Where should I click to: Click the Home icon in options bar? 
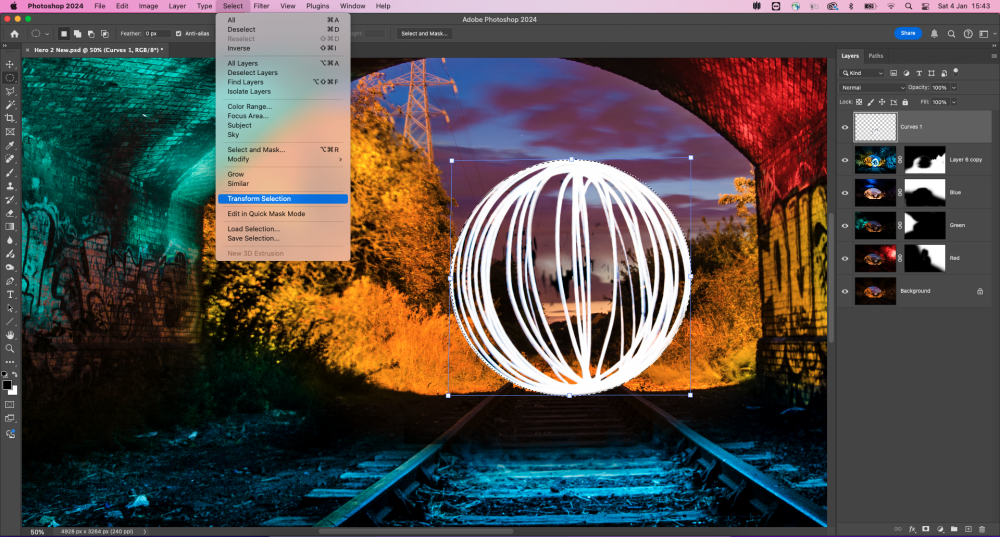coord(14,33)
